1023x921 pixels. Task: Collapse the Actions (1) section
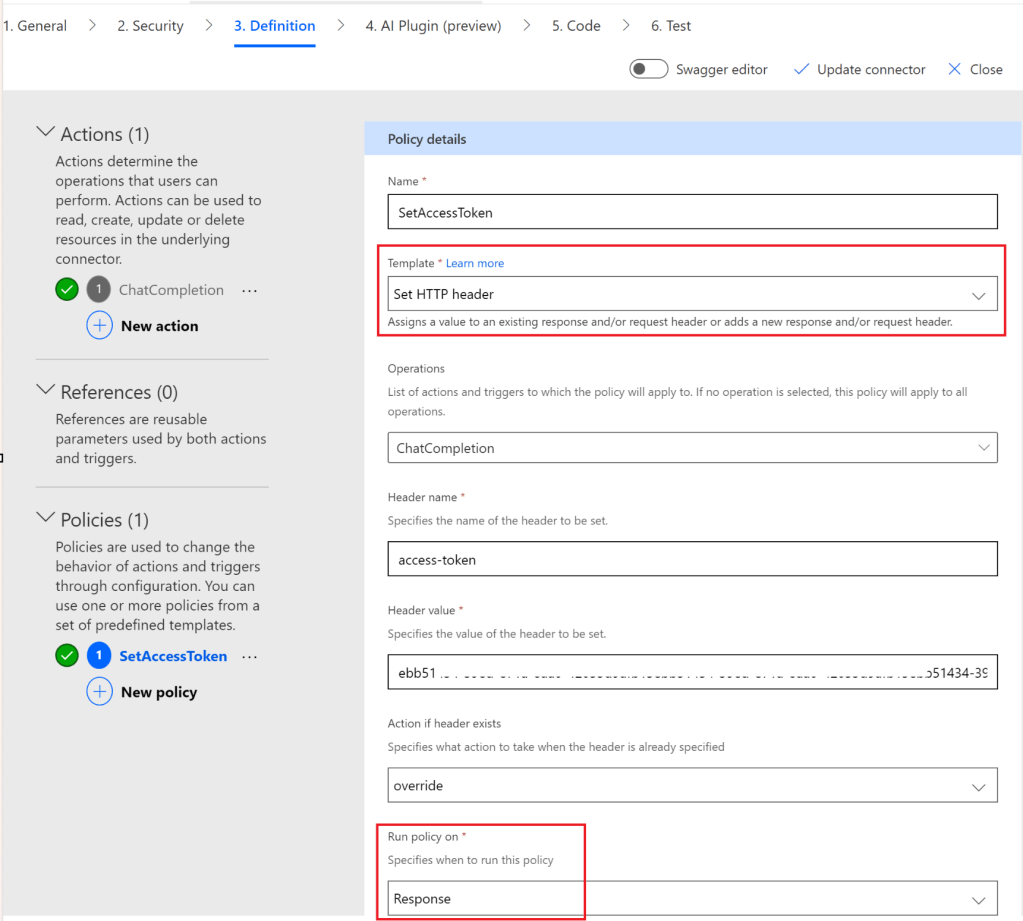[45, 133]
